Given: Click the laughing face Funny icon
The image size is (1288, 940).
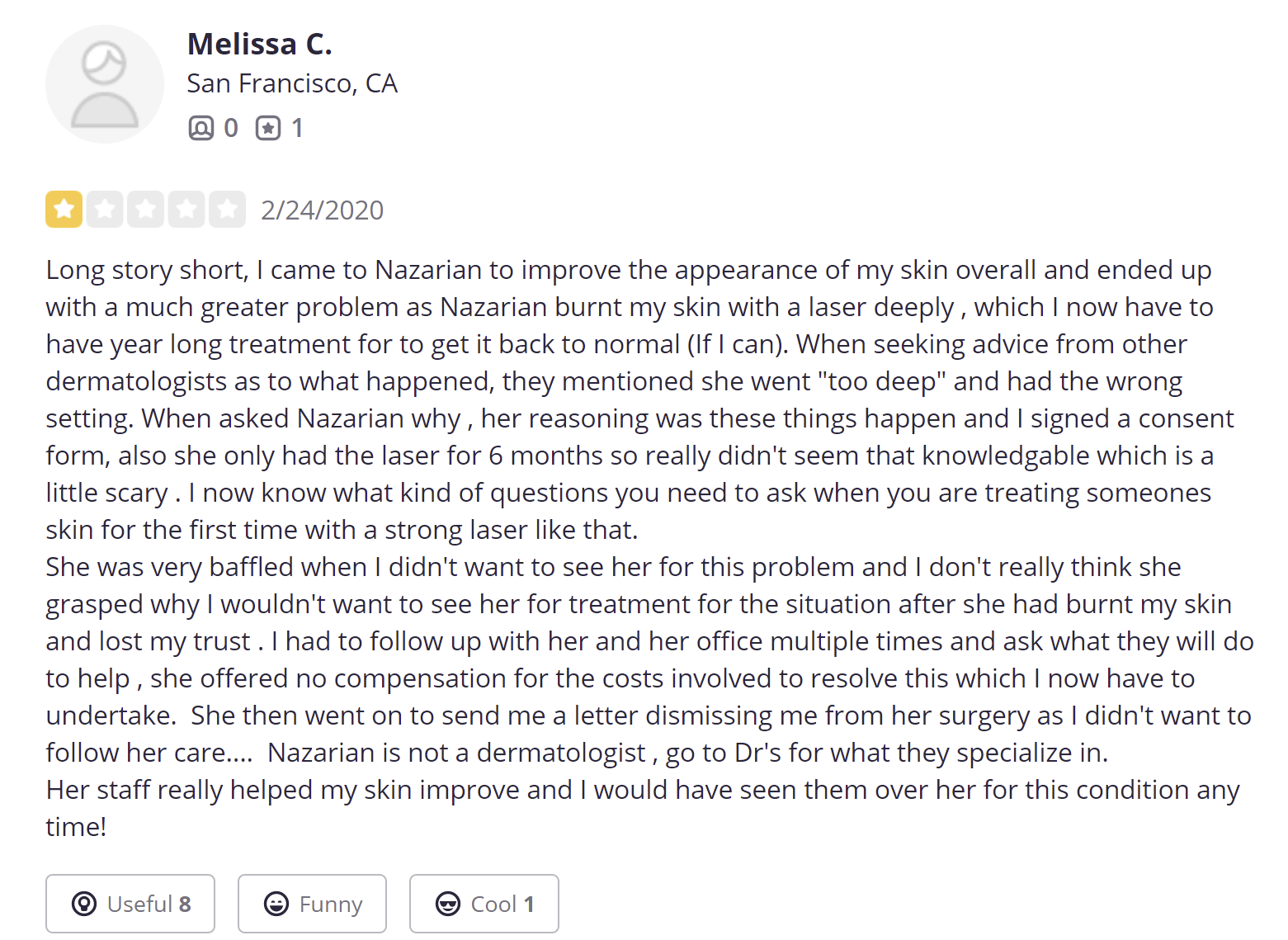Looking at the screenshot, I should click(x=276, y=904).
